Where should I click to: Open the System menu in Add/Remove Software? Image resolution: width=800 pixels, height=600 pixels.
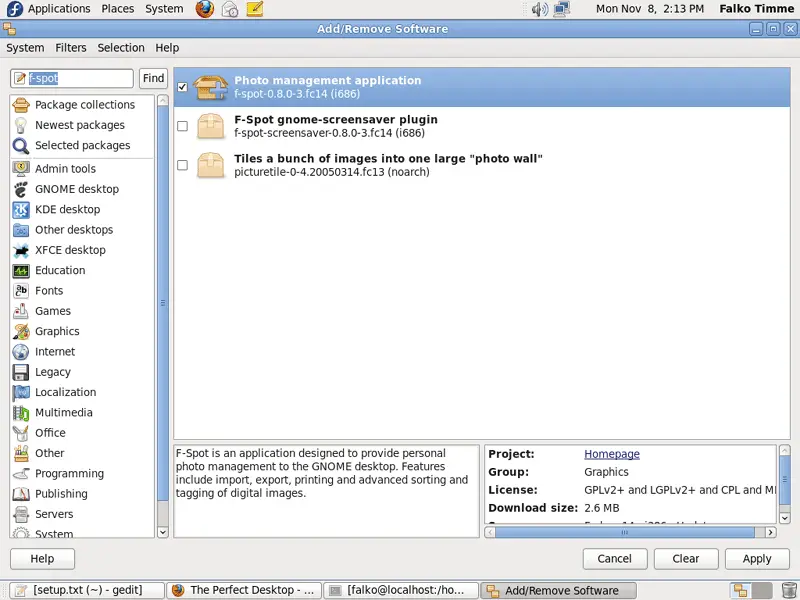tap(25, 48)
